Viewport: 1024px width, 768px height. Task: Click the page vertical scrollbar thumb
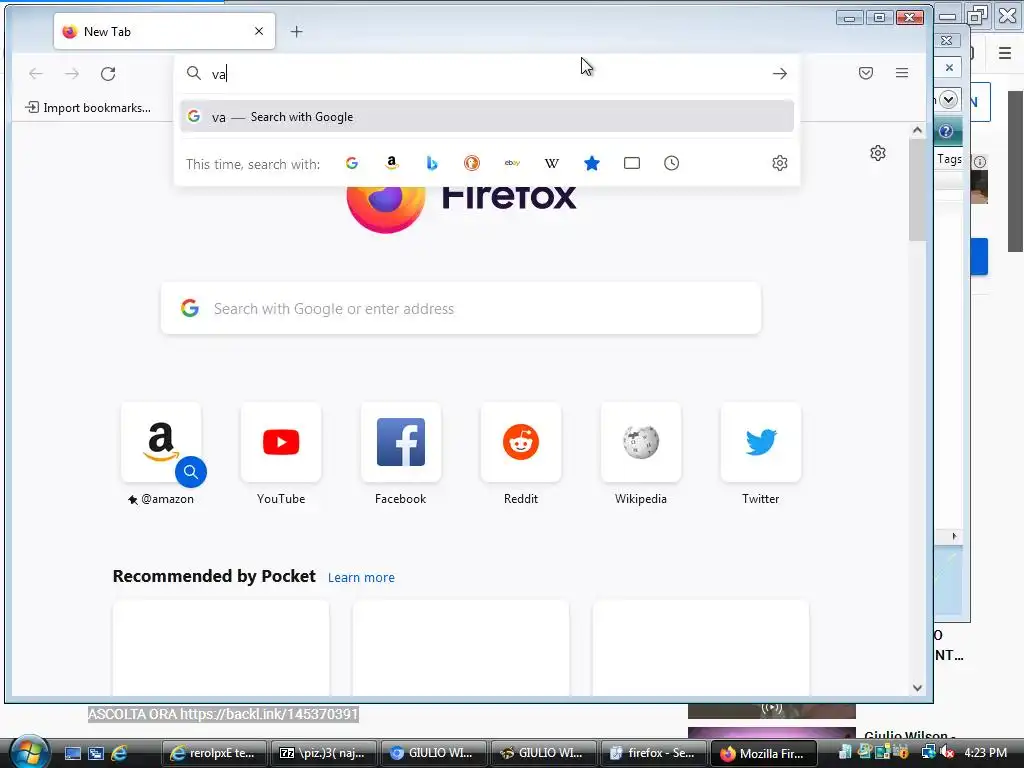coord(917,189)
